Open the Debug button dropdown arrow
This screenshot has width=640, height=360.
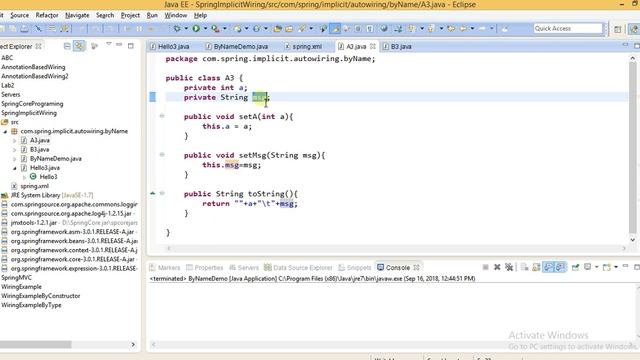186,29
